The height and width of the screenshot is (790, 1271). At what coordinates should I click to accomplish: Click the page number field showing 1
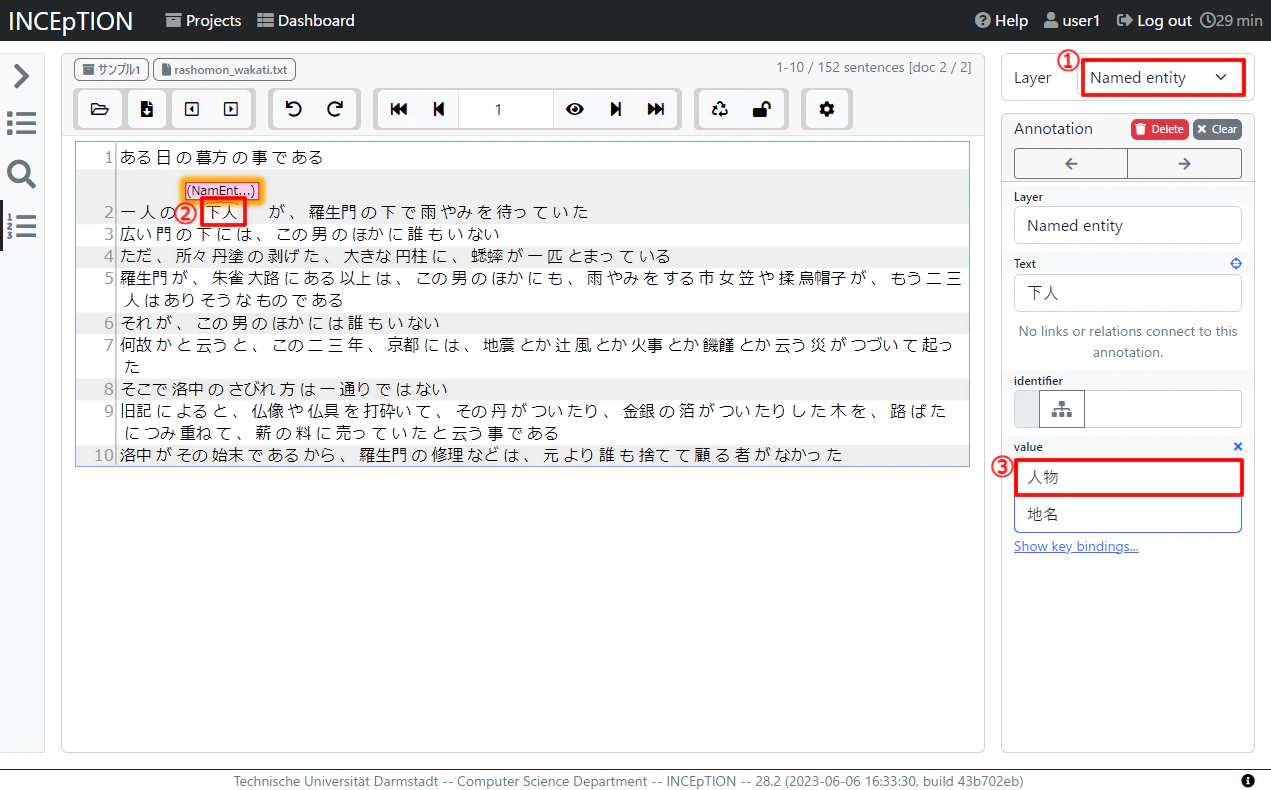pos(505,109)
